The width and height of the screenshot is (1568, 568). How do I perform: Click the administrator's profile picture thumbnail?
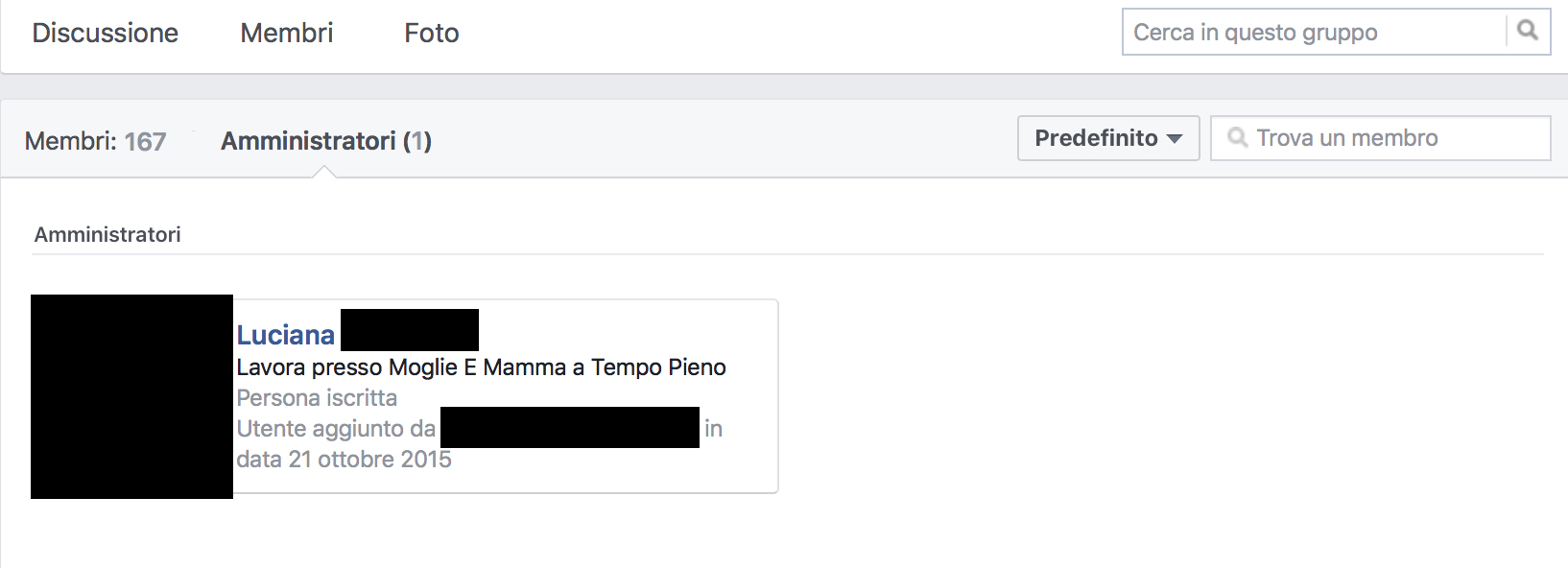[x=131, y=396]
